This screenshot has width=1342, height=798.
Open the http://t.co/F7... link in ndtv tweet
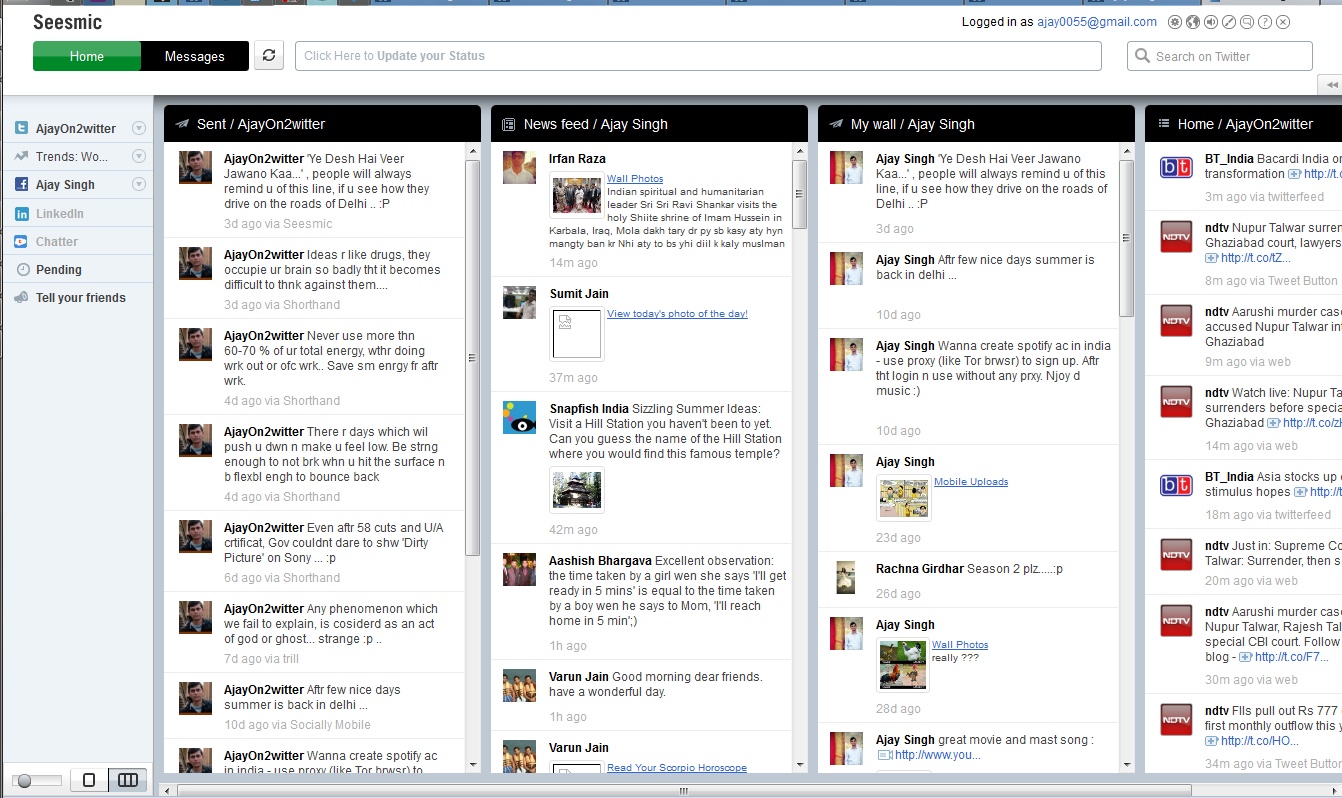point(1291,657)
